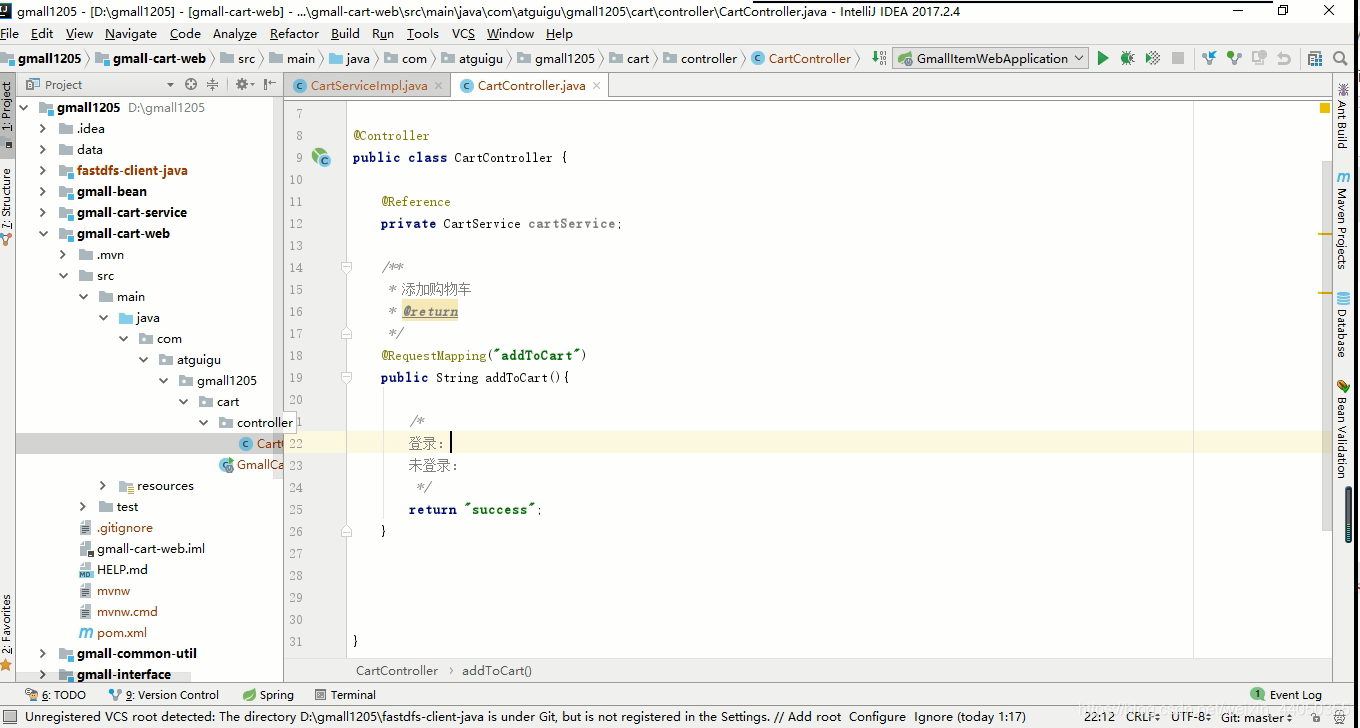Click Ignore link in status bar
This screenshot has width=1360, height=728.
tap(933, 716)
